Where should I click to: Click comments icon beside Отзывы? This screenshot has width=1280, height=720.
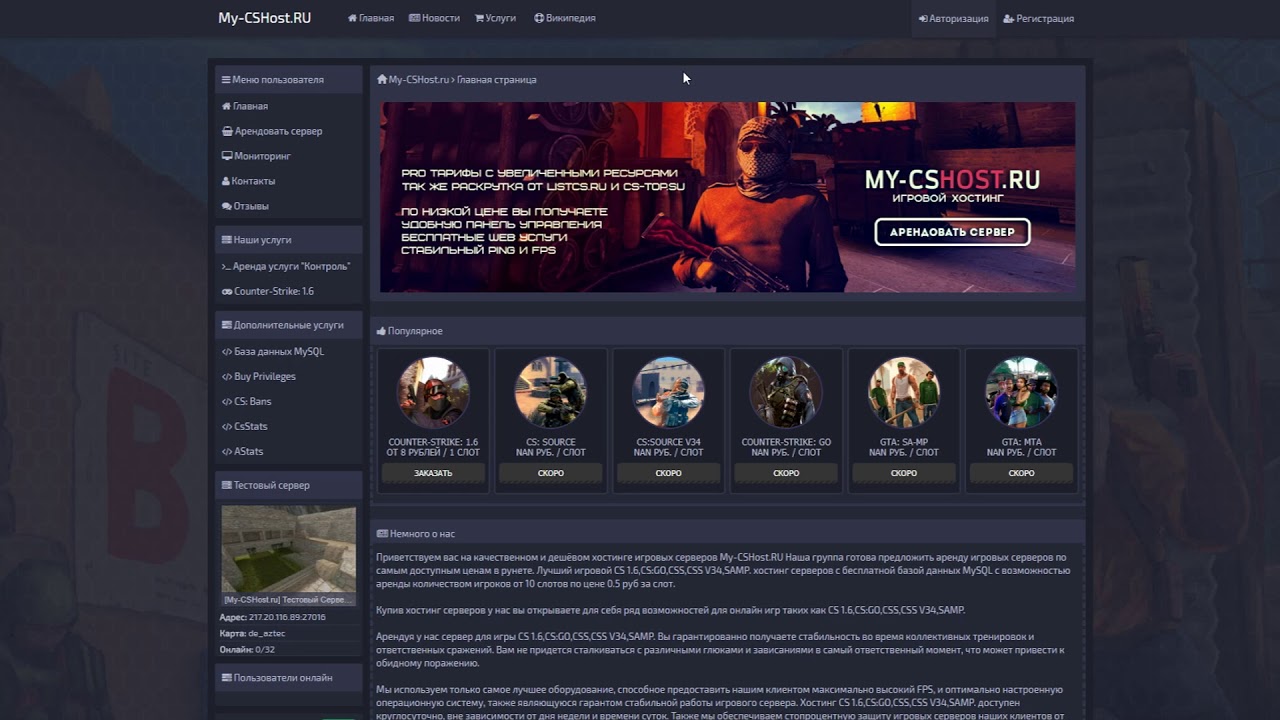(x=227, y=206)
